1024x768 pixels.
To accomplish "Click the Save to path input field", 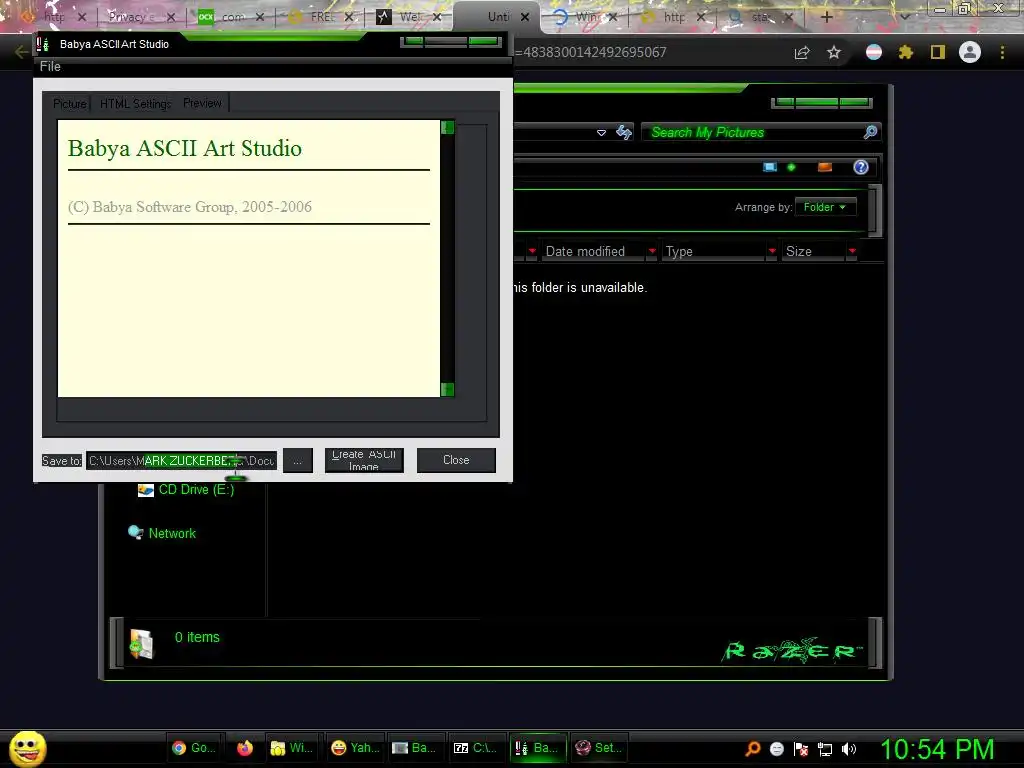I will point(182,460).
